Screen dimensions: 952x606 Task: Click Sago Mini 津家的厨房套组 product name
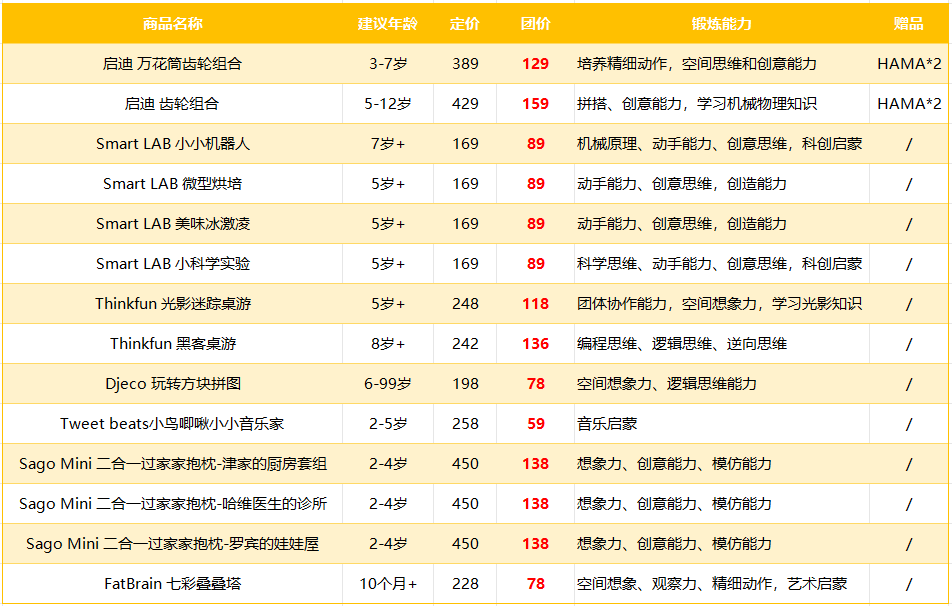(x=172, y=465)
